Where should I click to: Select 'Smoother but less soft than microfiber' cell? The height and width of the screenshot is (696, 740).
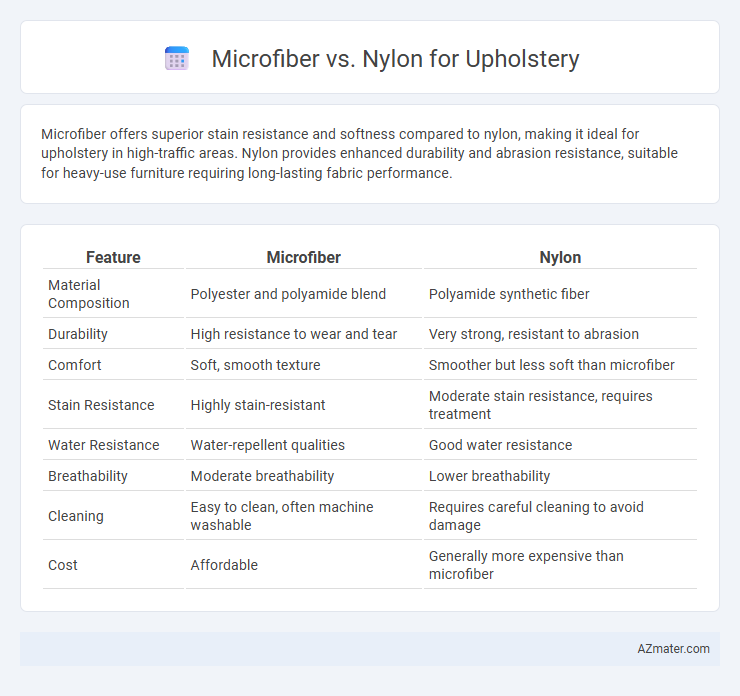pos(552,365)
